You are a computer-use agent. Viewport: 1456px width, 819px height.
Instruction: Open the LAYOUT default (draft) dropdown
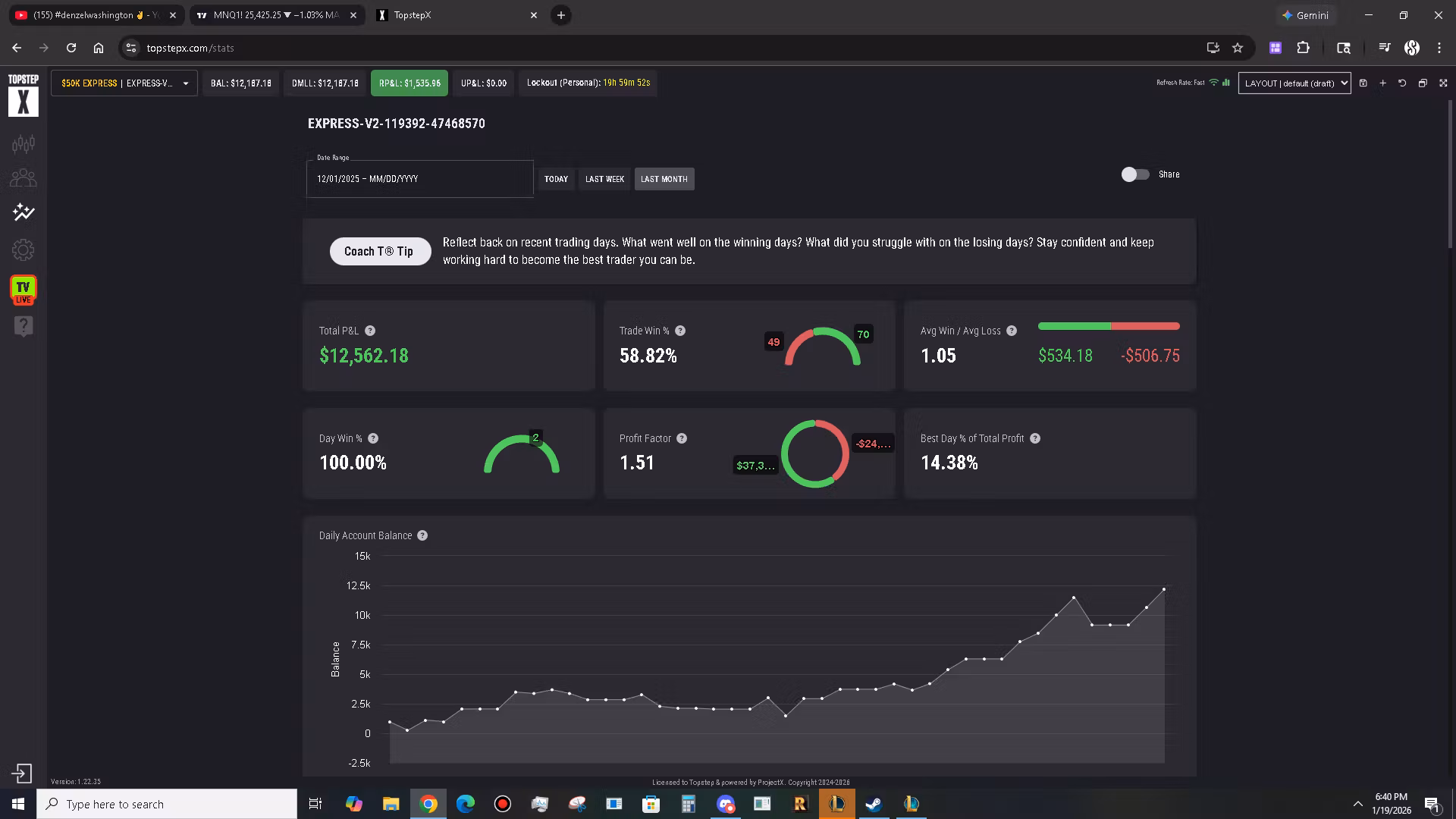click(x=1294, y=83)
